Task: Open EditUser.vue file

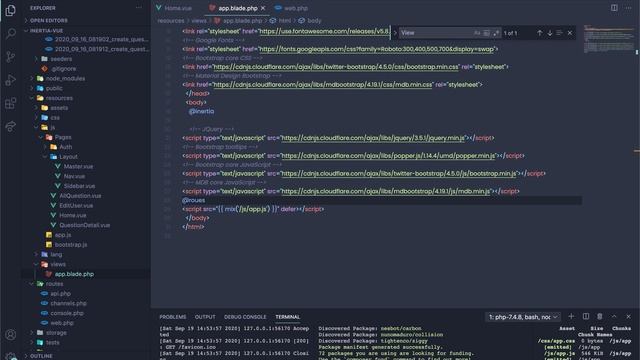Action: coord(76,206)
